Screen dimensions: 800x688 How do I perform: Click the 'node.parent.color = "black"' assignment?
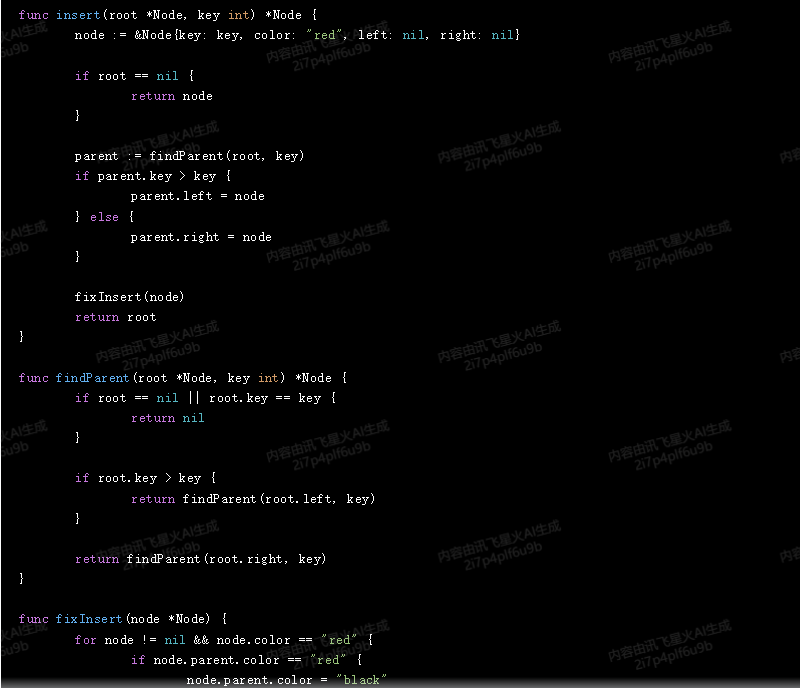click(x=286, y=680)
